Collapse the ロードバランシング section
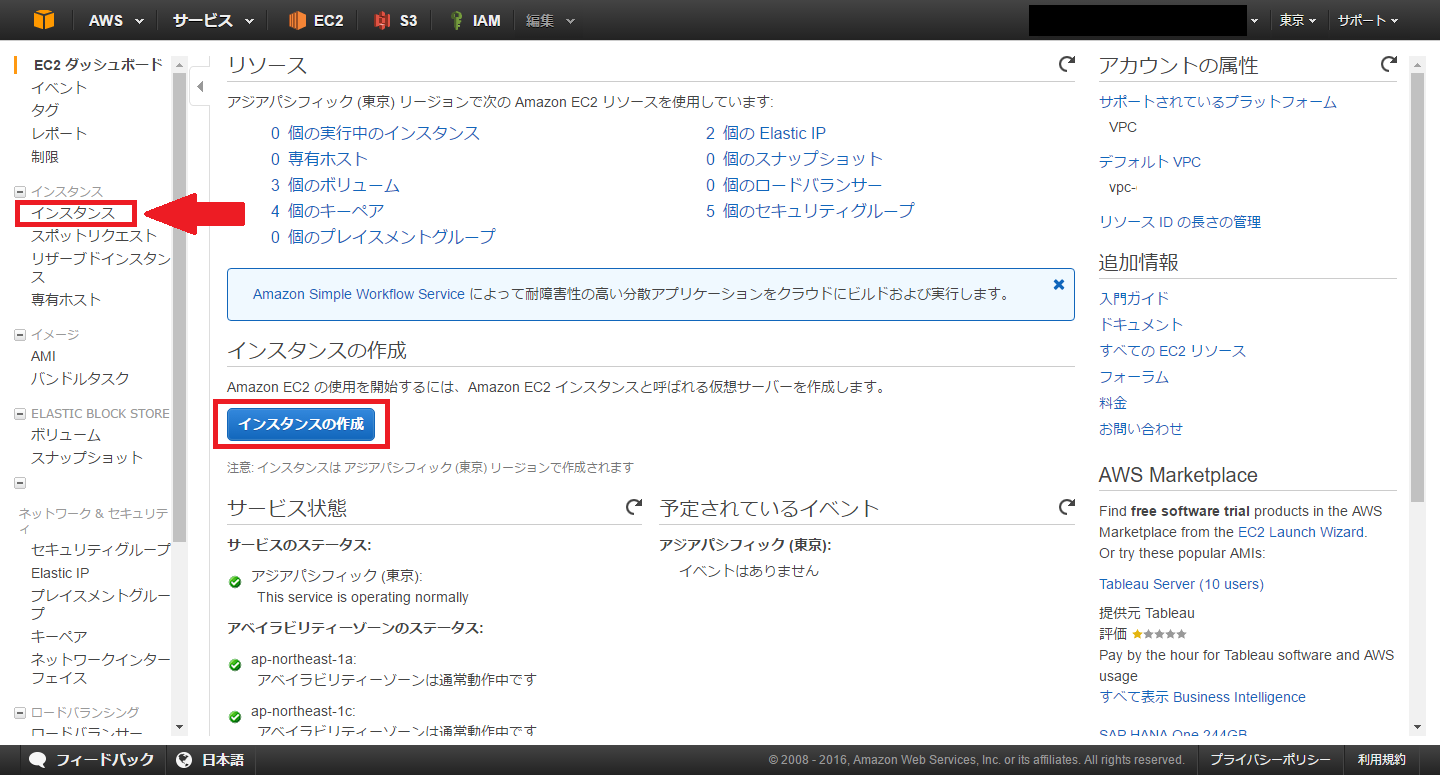1440x775 pixels. 20,713
